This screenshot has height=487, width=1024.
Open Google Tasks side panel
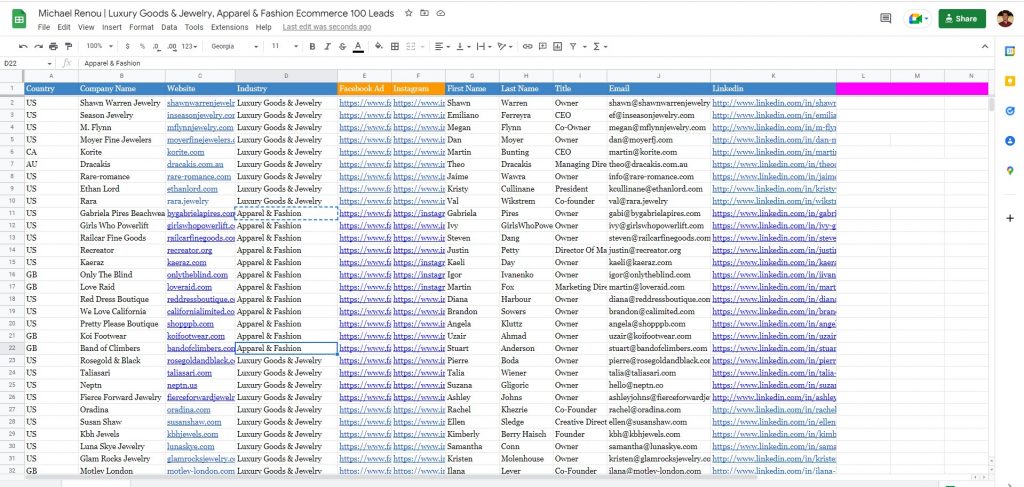point(1010,111)
